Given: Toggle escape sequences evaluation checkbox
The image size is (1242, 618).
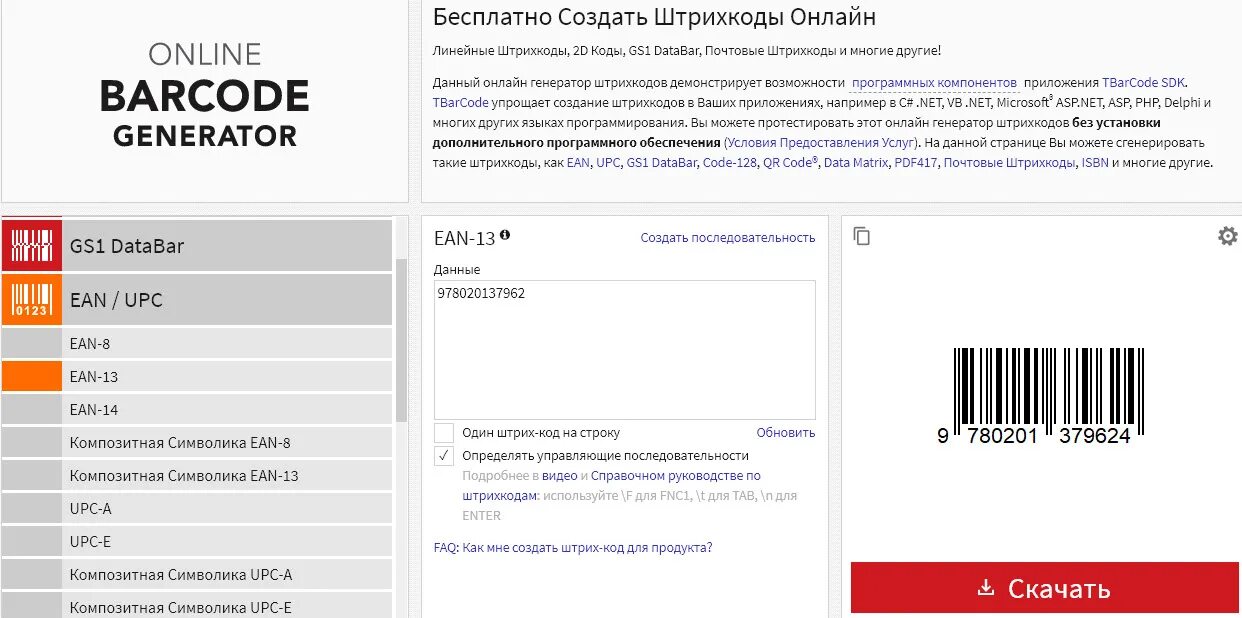Looking at the screenshot, I should (x=444, y=456).
